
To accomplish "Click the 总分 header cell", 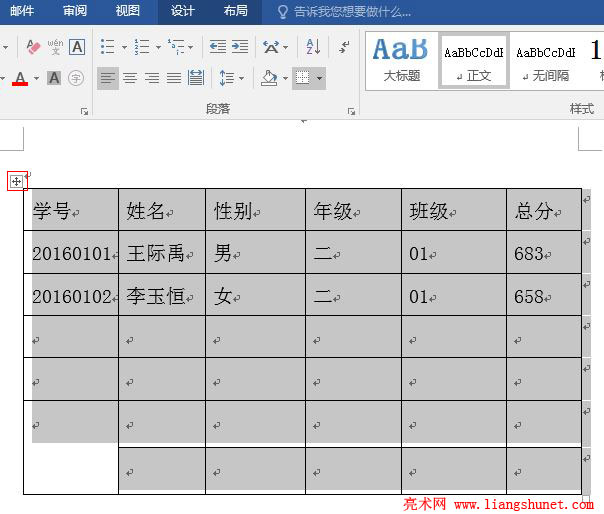I will 544,210.
